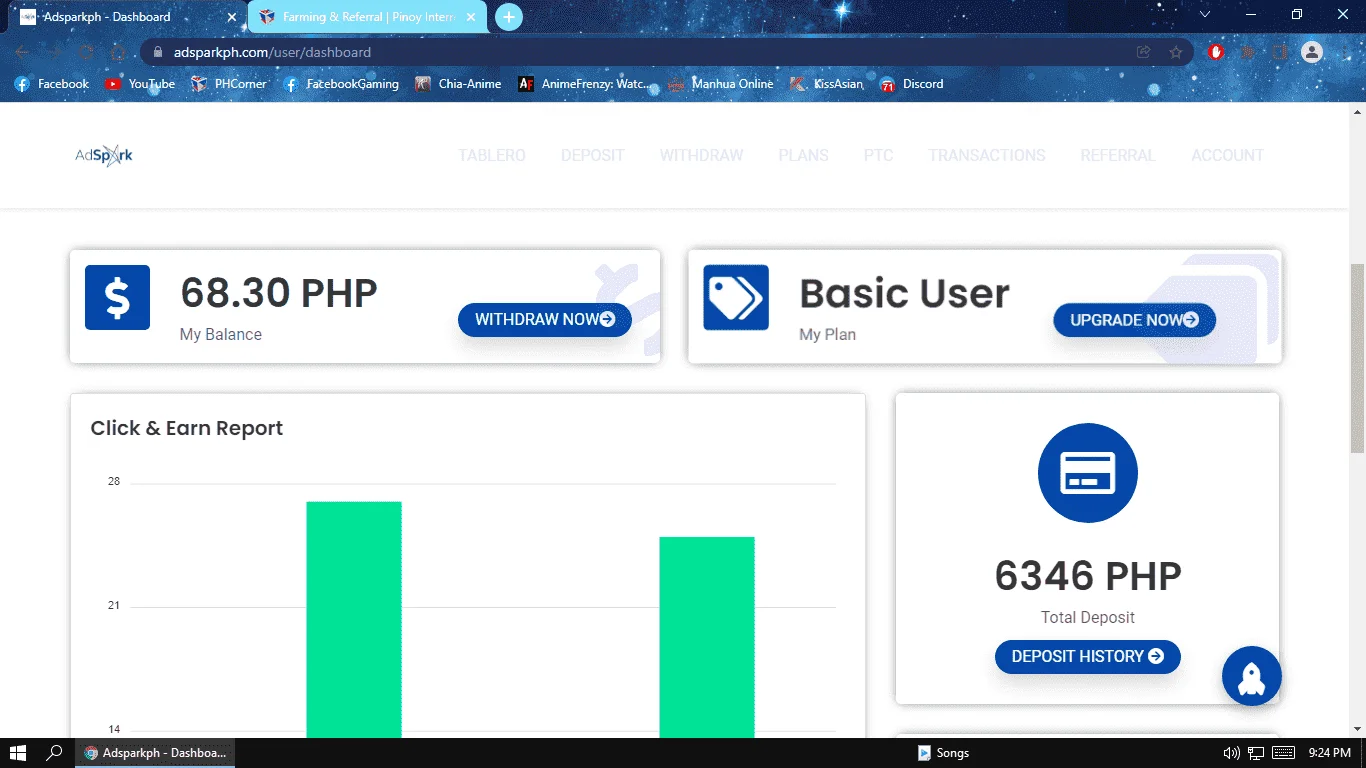Open the red hand ad blocker extension
Screen dimensions: 1366x768
click(x=1216, y=52)
